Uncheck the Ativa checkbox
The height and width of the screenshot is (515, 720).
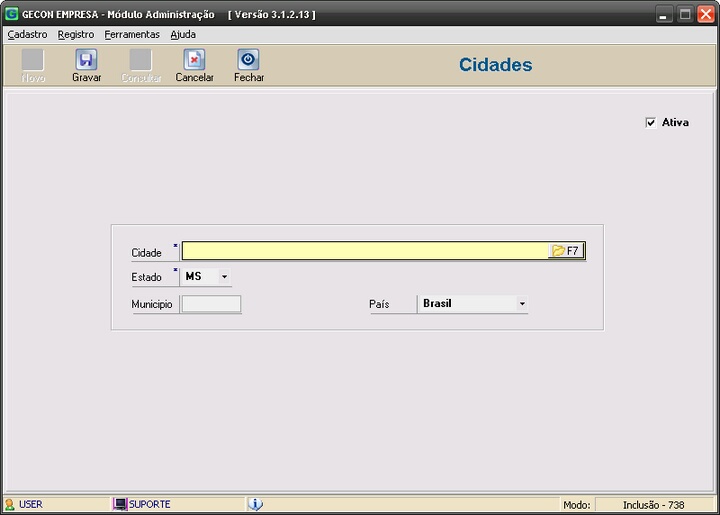pos(651,123)
